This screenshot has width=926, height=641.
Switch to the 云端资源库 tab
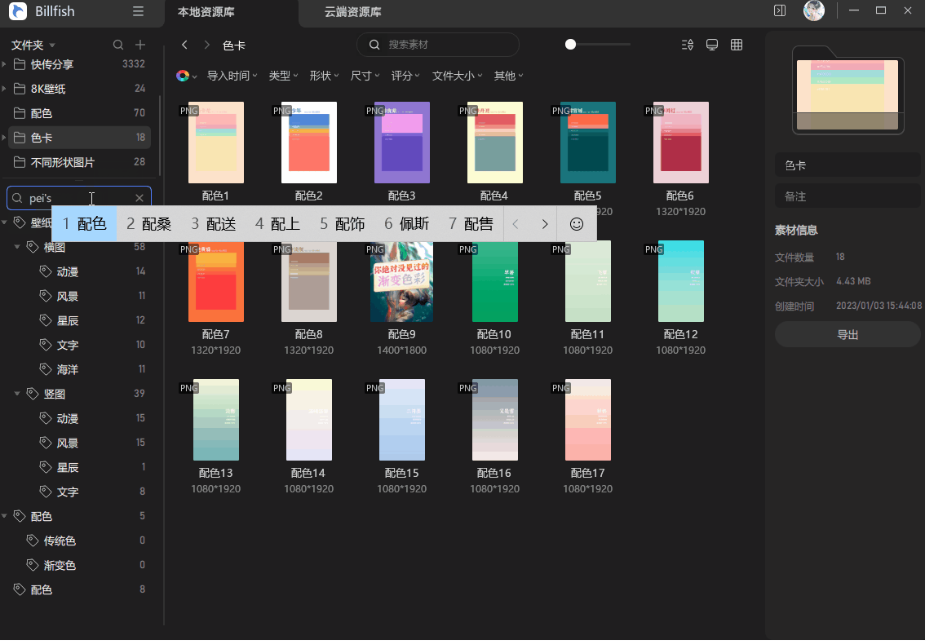pos(352,12)
